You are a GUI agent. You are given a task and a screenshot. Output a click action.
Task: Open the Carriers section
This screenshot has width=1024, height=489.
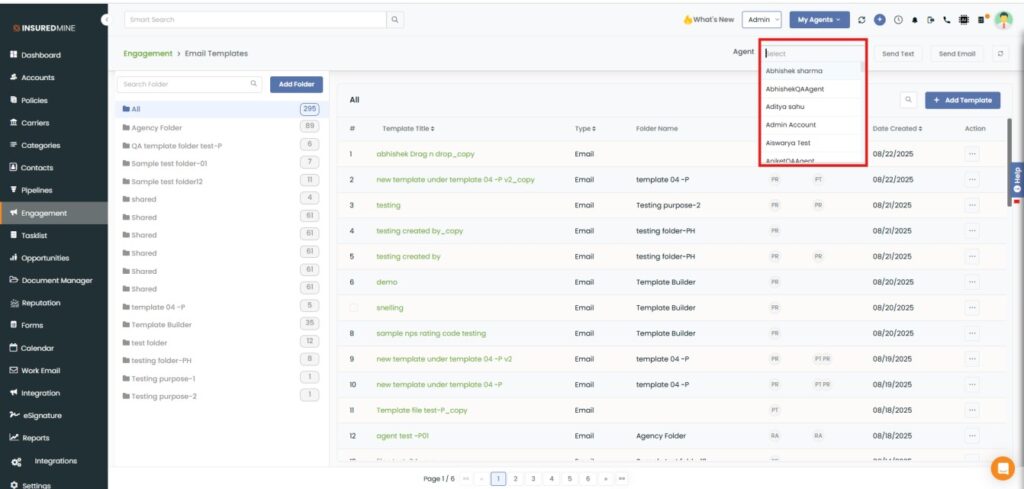[30, 123]
